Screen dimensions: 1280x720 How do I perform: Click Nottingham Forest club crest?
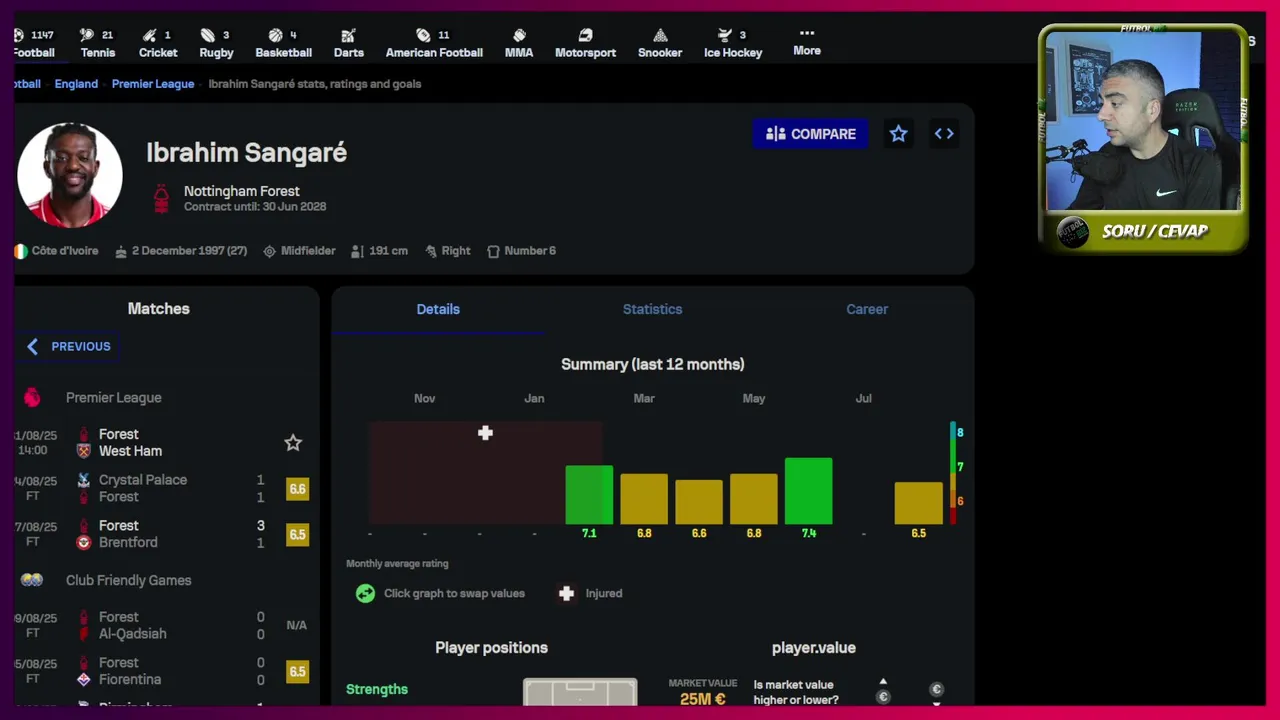(161, 198)
